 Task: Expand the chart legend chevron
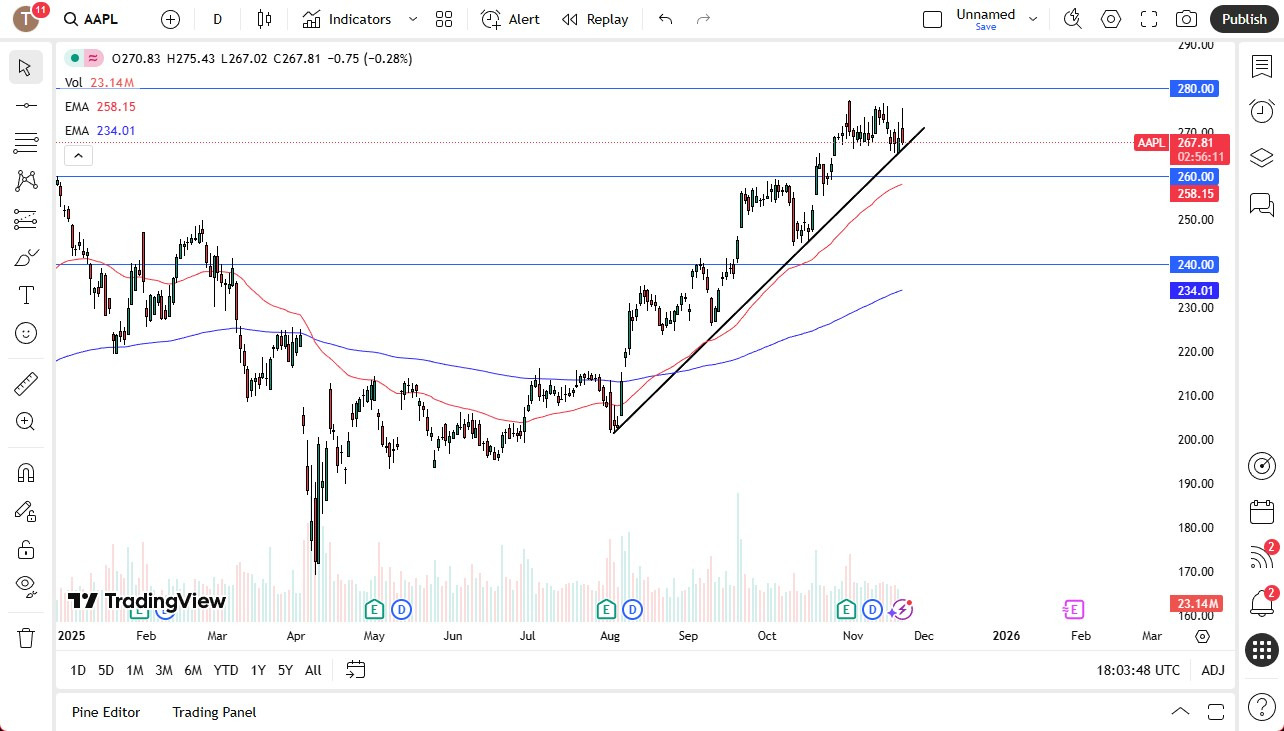coord(78,155)
